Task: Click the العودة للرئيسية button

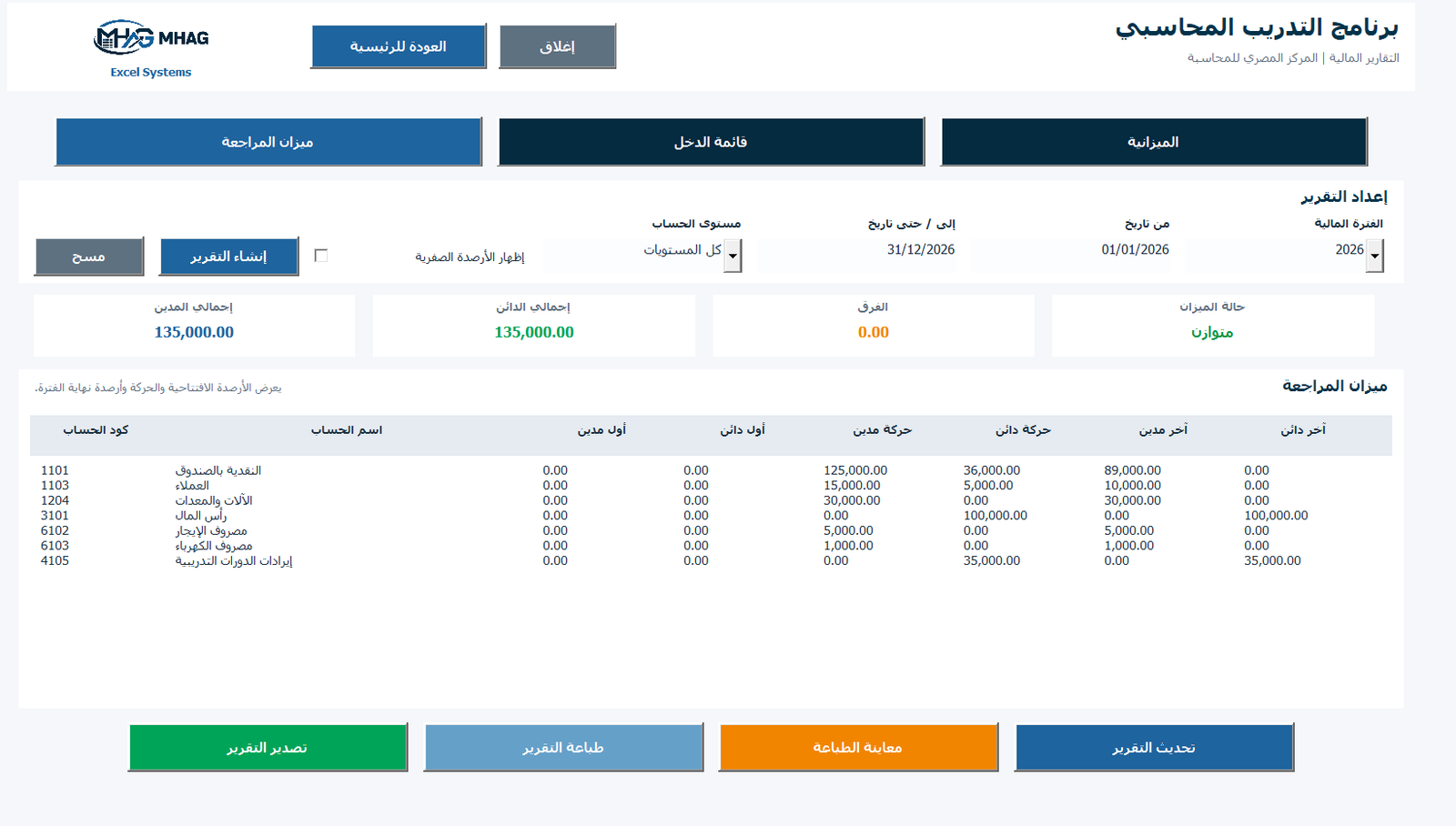Action: click(x=399, y=46)
